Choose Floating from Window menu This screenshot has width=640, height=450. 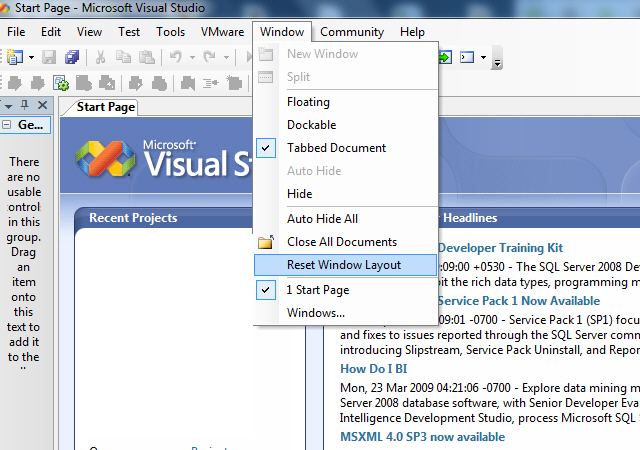point(346,102)
